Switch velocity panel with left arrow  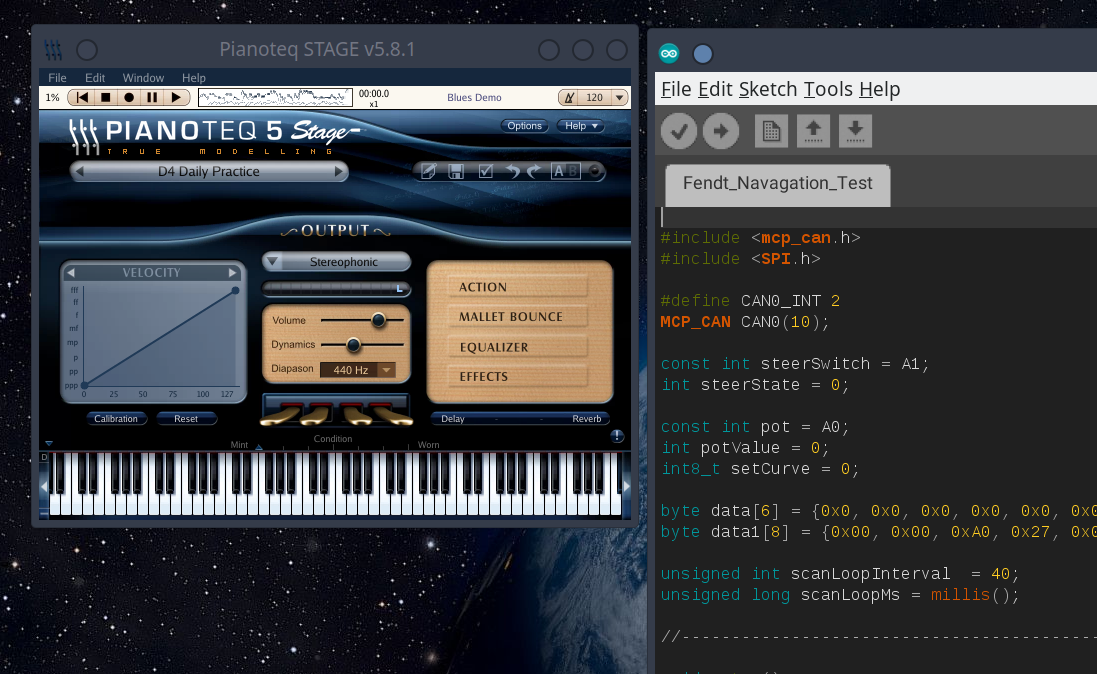71,272
